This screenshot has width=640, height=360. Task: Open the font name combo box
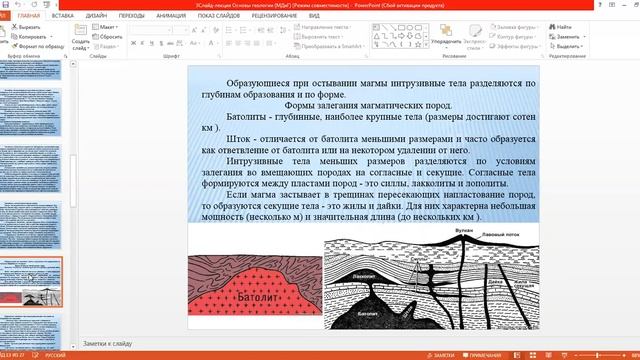151,30
